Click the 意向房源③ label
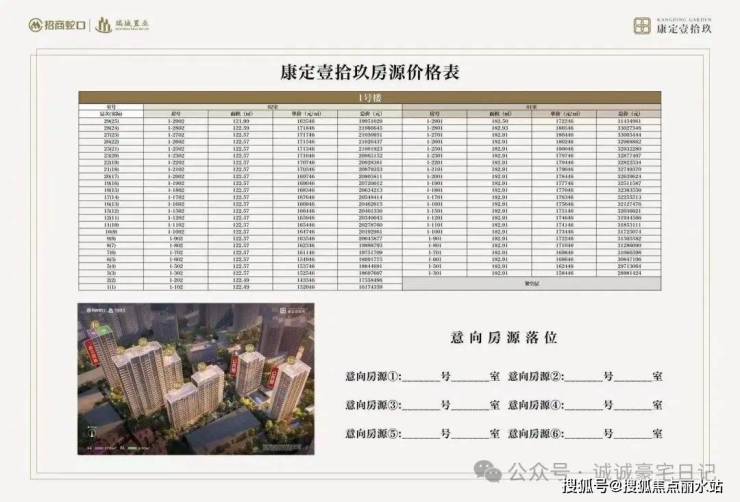The width and height of the screenshot is (740, 502). click(373, 405)
